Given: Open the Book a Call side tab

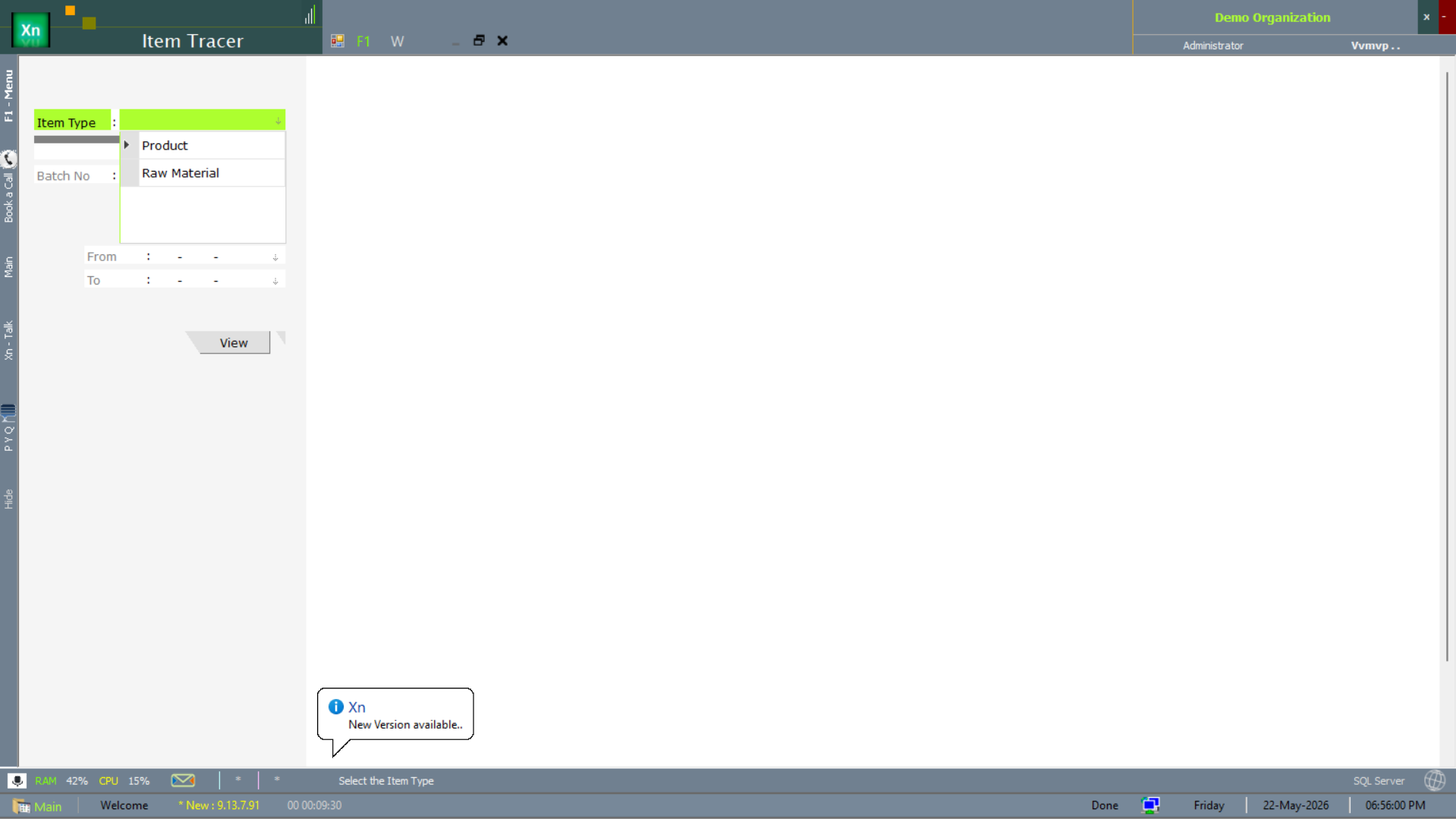Looking at the screenshot, I should [x=8, y=197].
